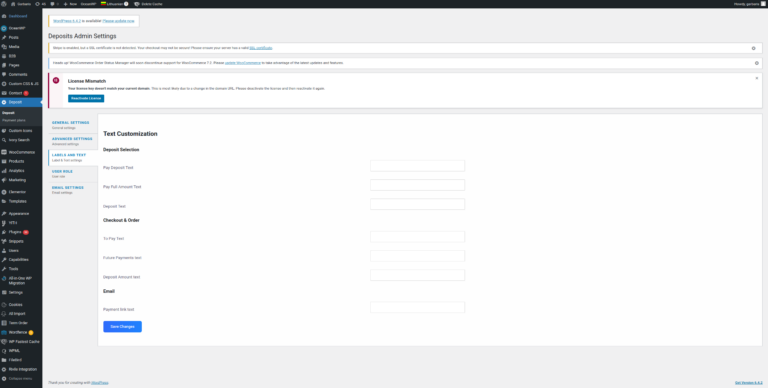Open the New content menu in admin bar
768x388 pixels.
pos(70,3)
